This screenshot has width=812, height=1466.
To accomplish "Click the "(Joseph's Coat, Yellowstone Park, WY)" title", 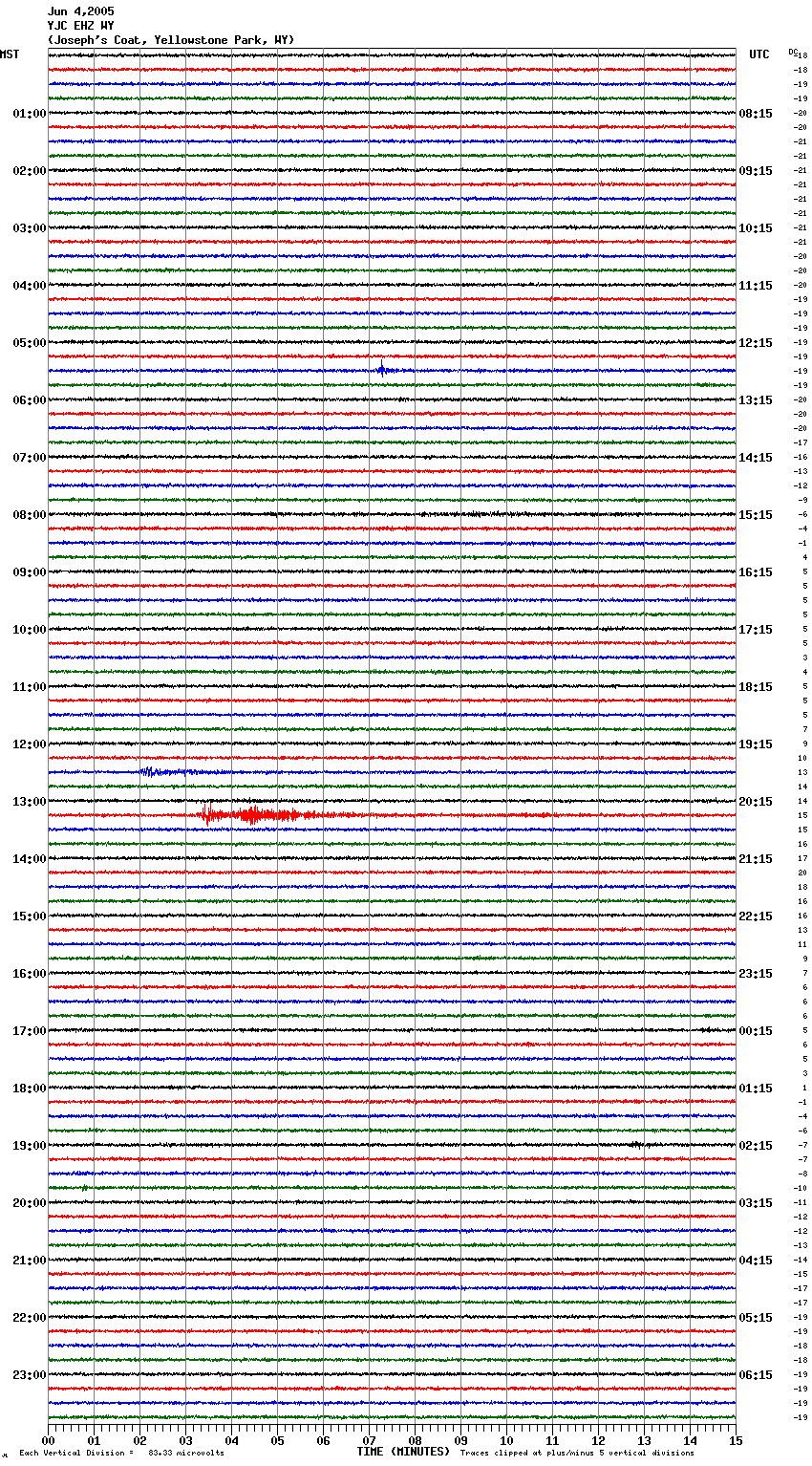I will click(171, 40).
